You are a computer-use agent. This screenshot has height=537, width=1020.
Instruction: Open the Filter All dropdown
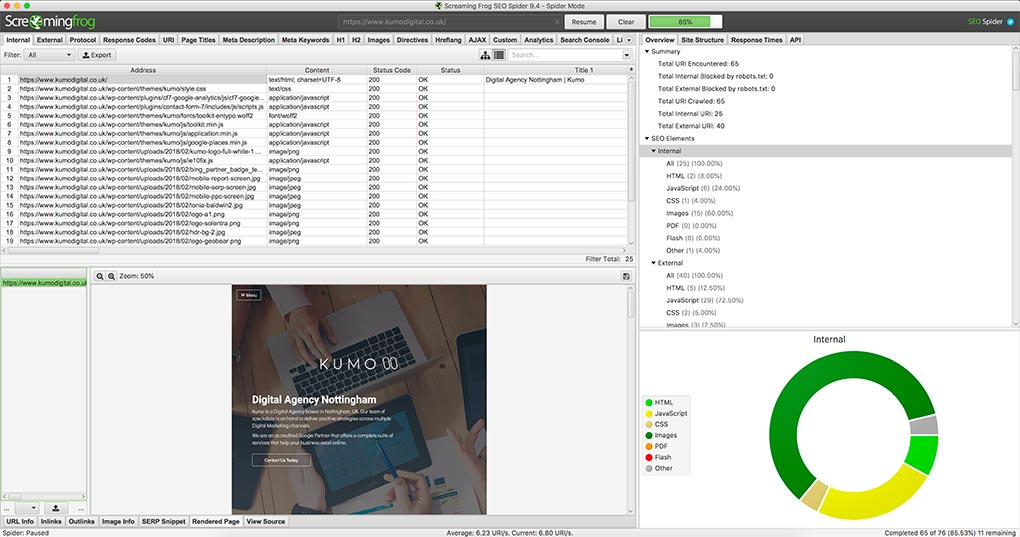(49, 55)
